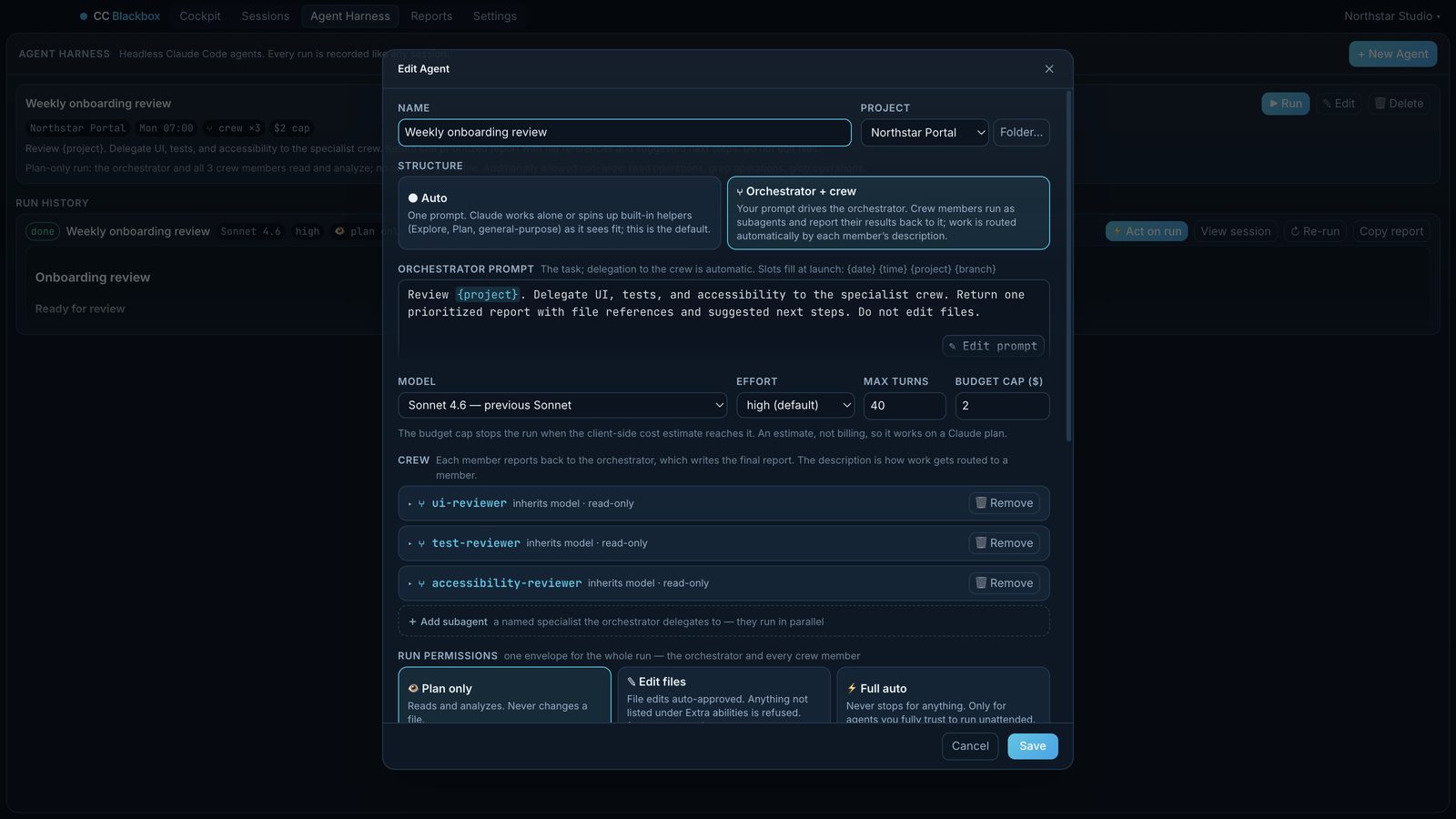
Task: Choose the Full auto run permission
Action: tap(943, 696)
